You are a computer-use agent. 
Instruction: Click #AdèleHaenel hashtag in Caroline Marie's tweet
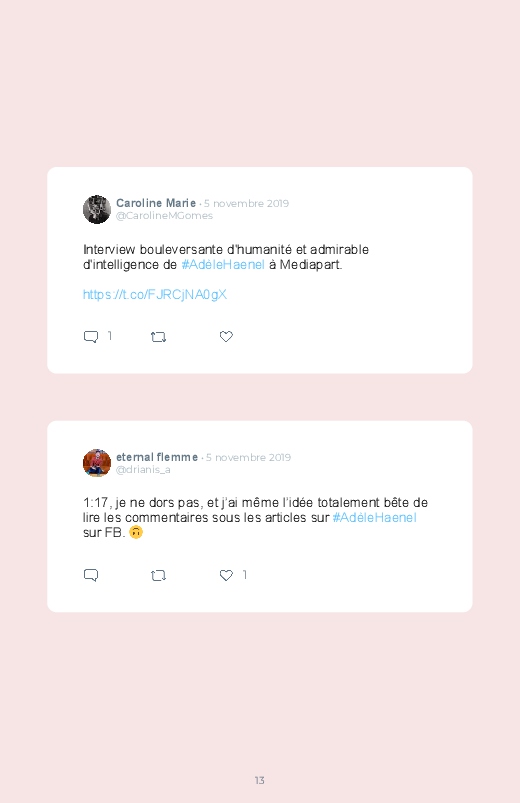click(x=223, y=265)
